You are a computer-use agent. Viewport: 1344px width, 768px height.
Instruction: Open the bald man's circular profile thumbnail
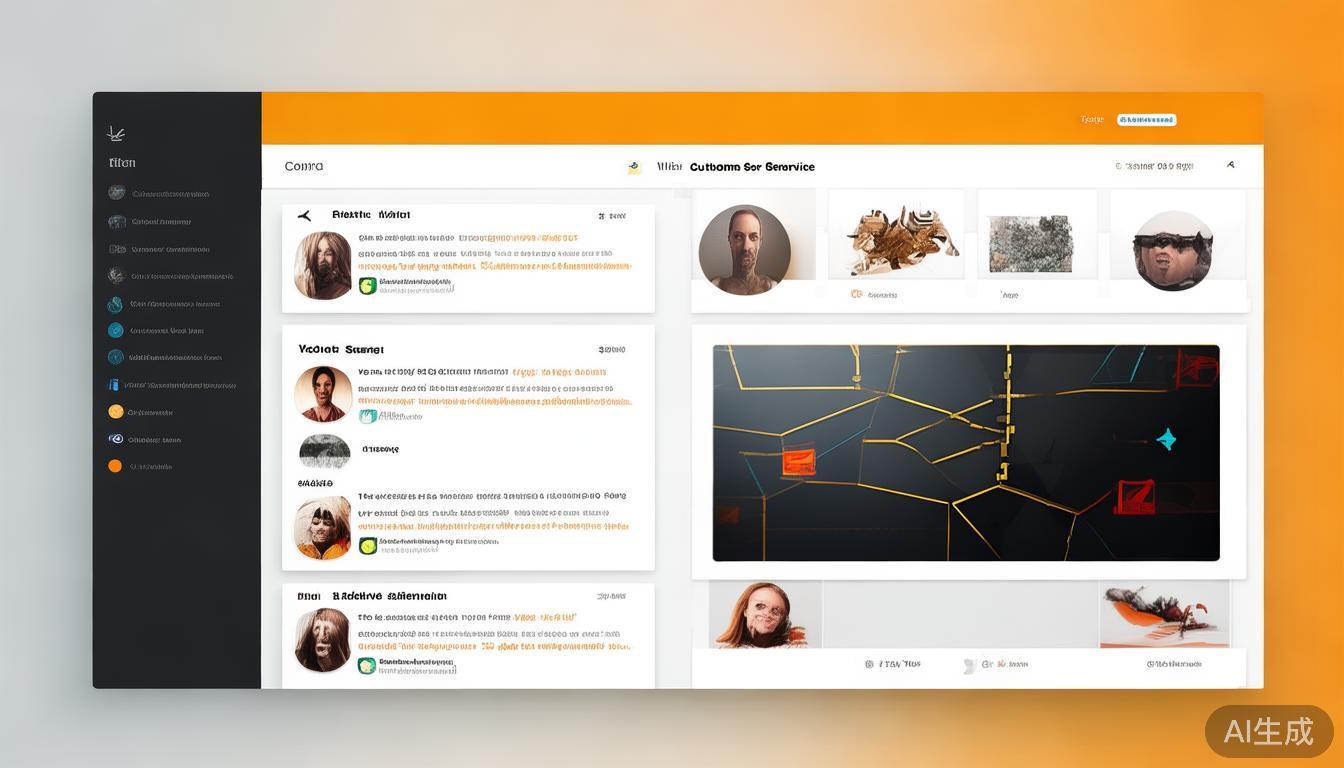click(744, 250)
